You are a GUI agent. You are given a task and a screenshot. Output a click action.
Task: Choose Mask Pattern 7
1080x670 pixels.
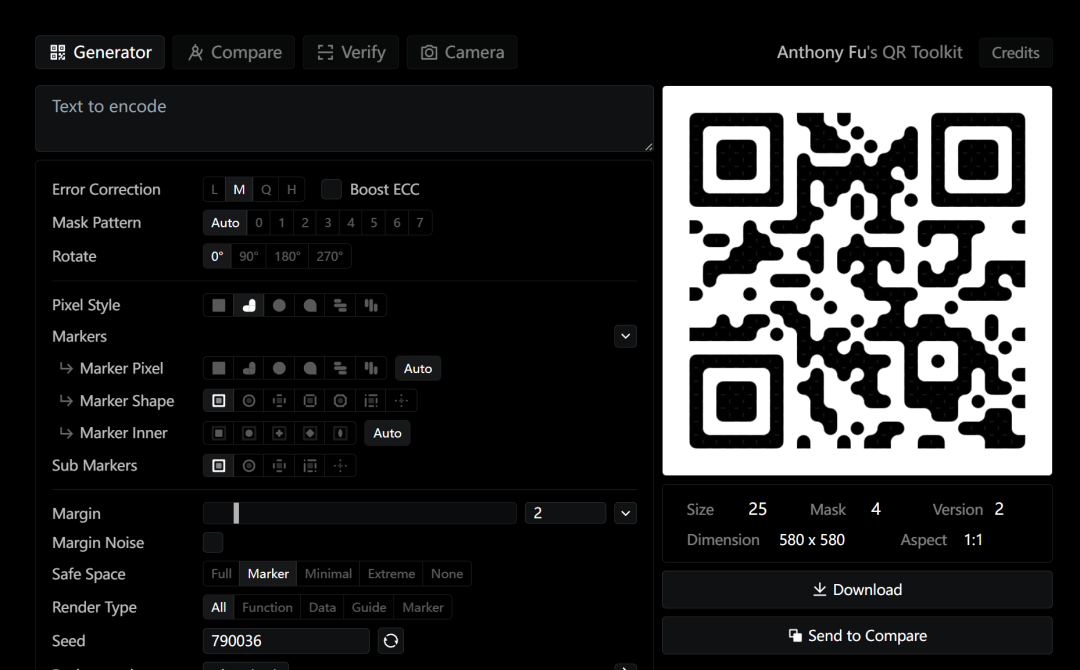point(419,222)
